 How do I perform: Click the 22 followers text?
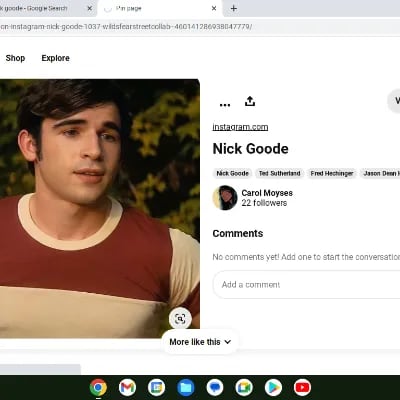(x=264, y=203)
